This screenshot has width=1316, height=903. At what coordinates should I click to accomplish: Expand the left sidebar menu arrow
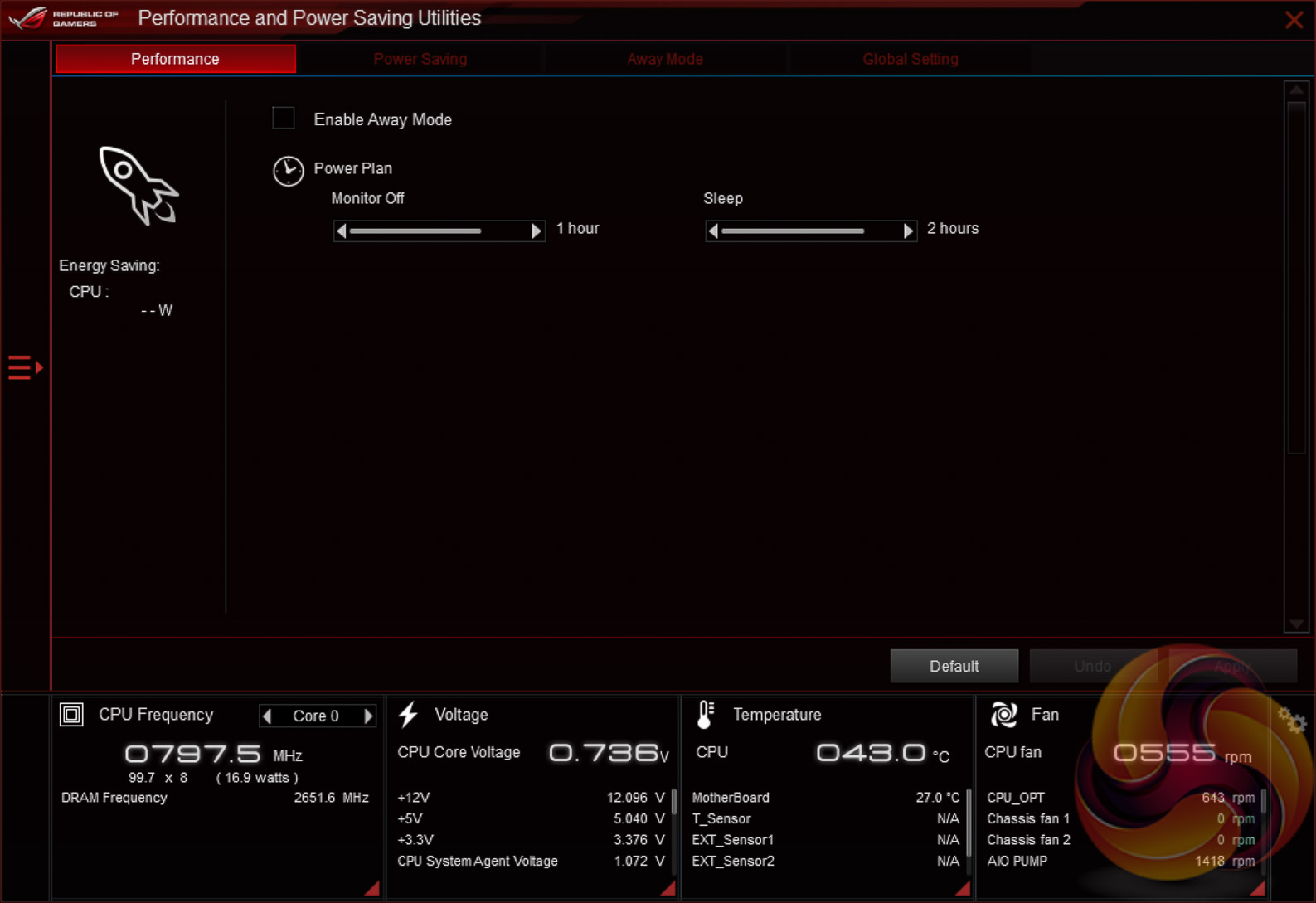point(26,367)
